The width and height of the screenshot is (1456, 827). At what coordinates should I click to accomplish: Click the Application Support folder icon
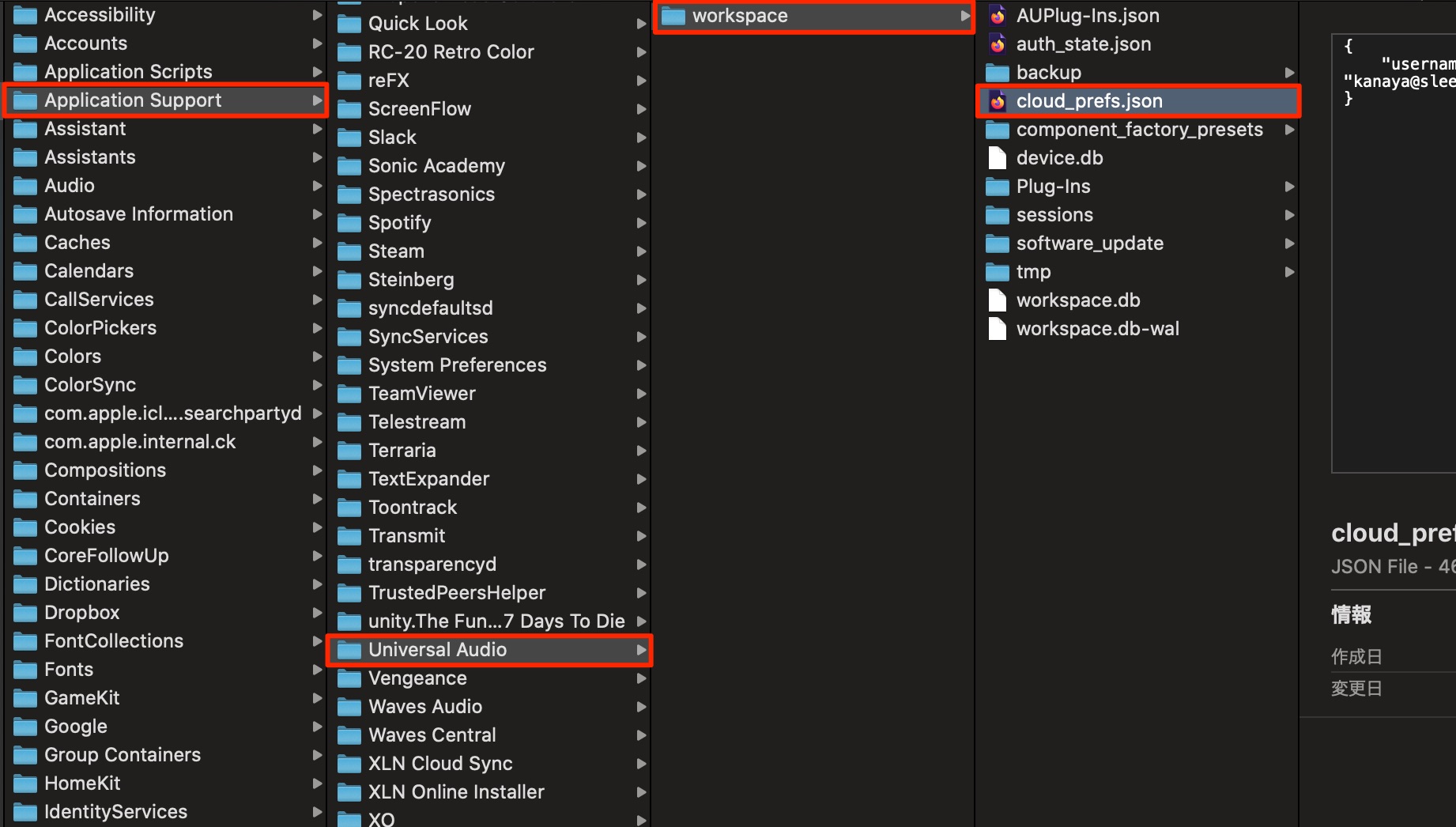(25, 100)
